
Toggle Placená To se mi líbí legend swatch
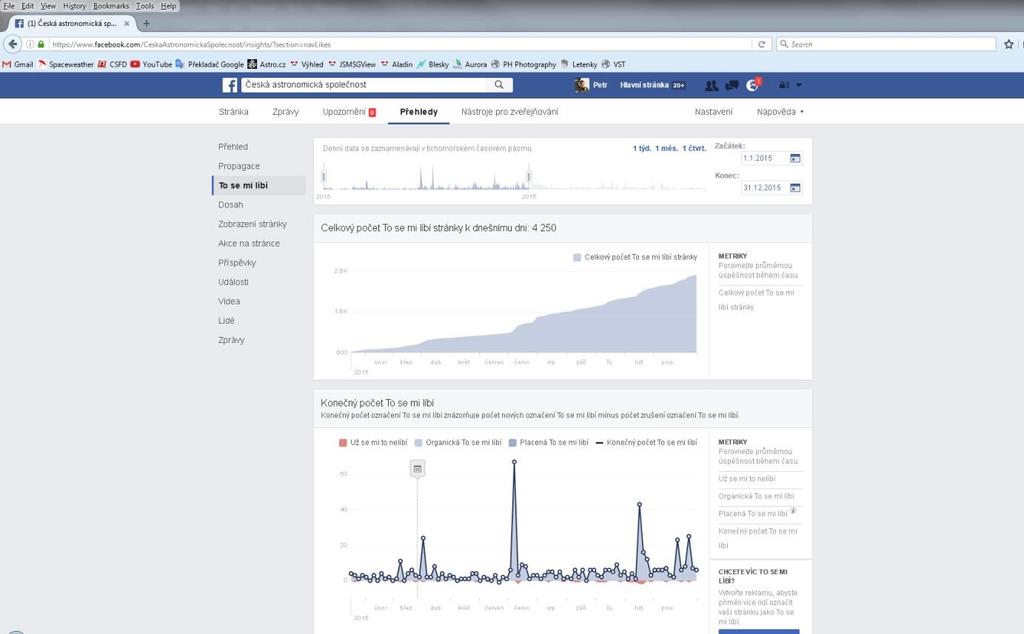pyautogui.click(x=513, y=443)
